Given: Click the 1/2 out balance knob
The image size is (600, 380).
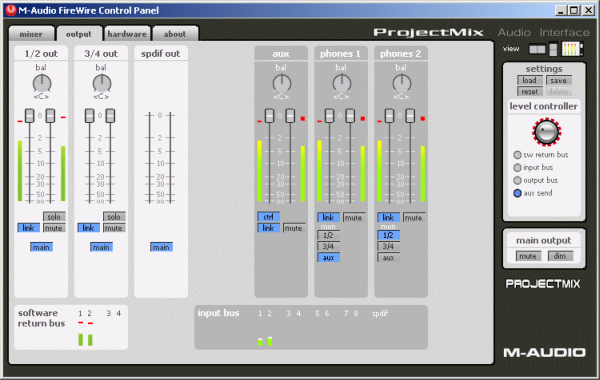Looking at the screenshot, I should (42, 83).
